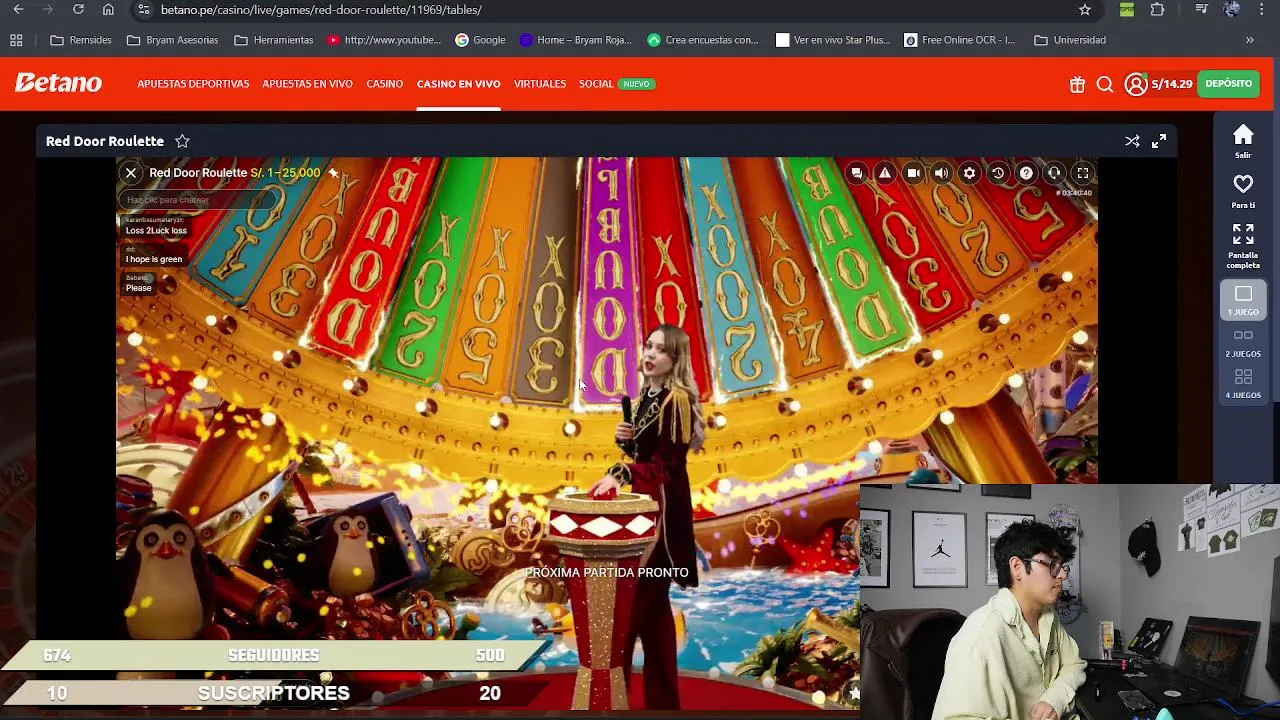Viewport: 1280px width, 720px height.
Task: Open the game history clock icon
Action: coord(997,173)
